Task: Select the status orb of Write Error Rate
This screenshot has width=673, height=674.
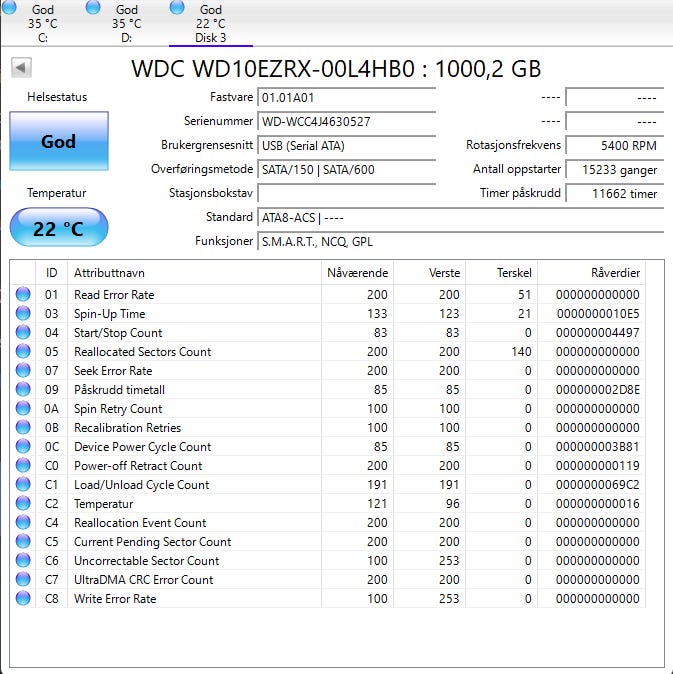Action: 23,598
